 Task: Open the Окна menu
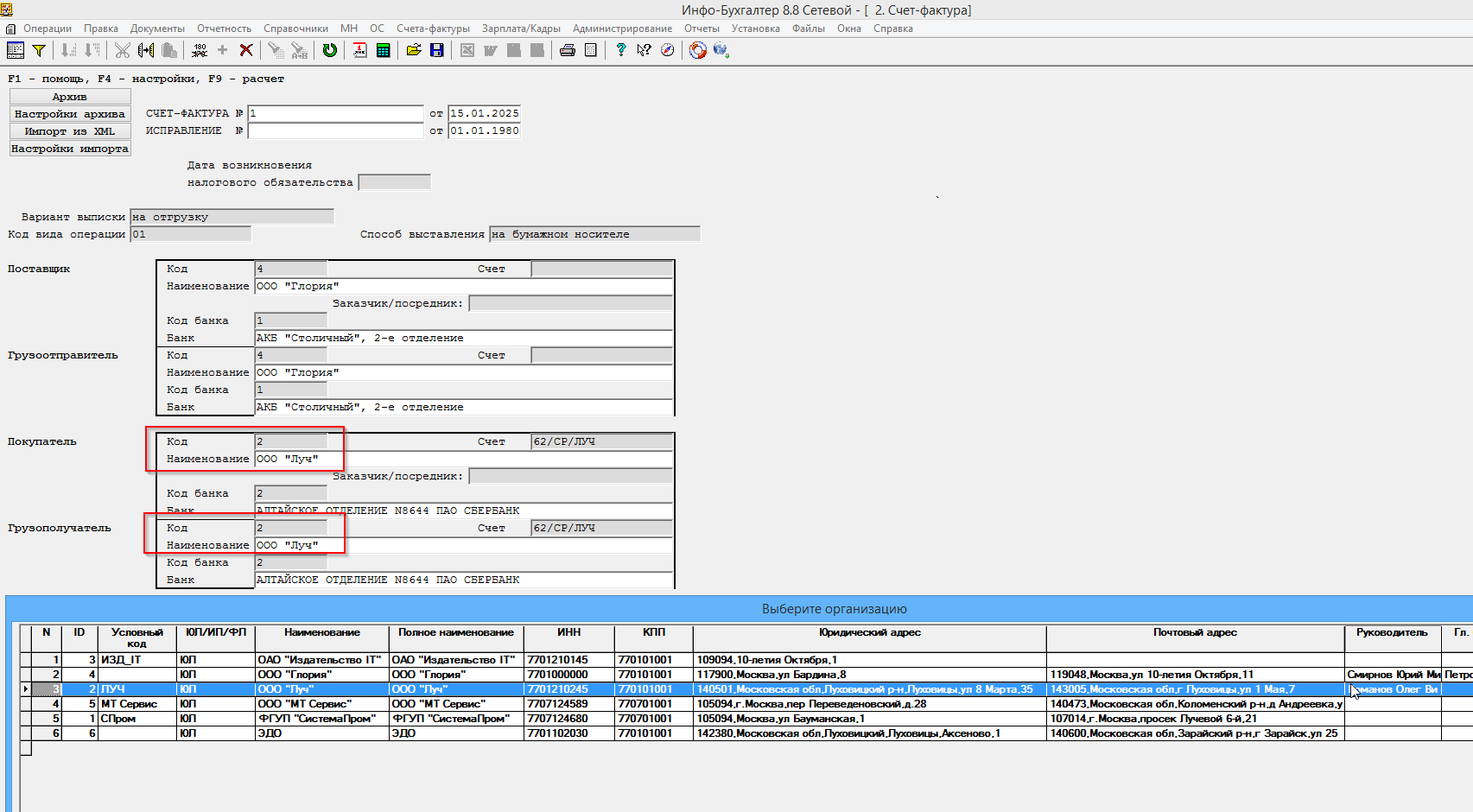[848, 29]
